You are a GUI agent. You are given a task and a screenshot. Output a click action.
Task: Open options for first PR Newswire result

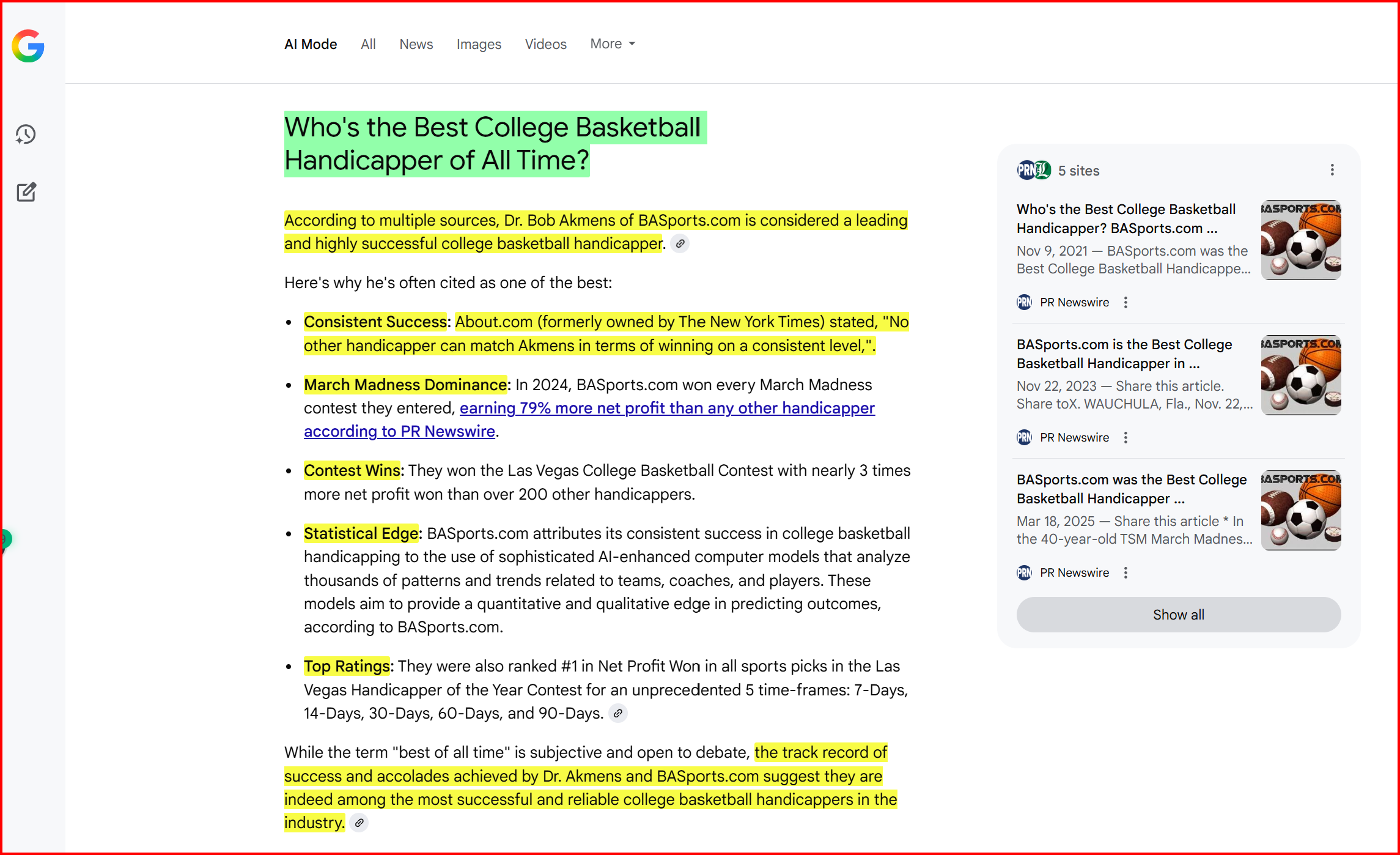[1126, 302]
